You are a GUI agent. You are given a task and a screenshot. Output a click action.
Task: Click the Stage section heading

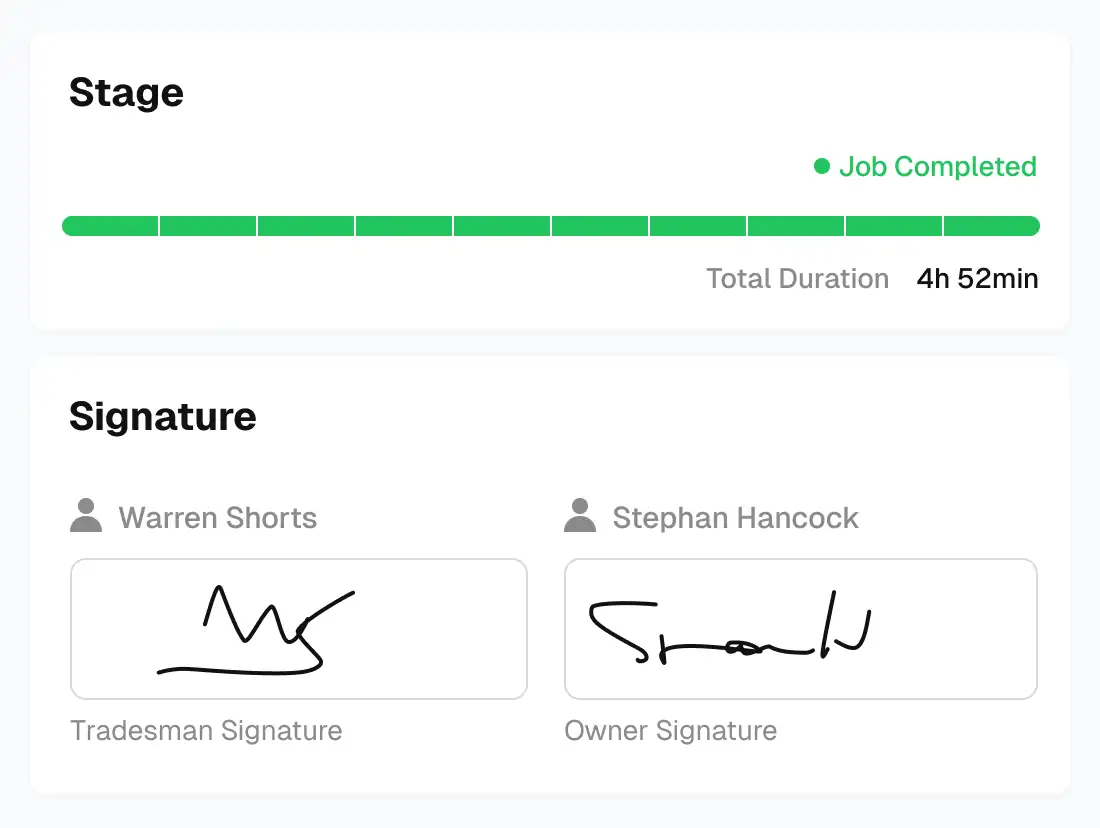coord(126,93)
